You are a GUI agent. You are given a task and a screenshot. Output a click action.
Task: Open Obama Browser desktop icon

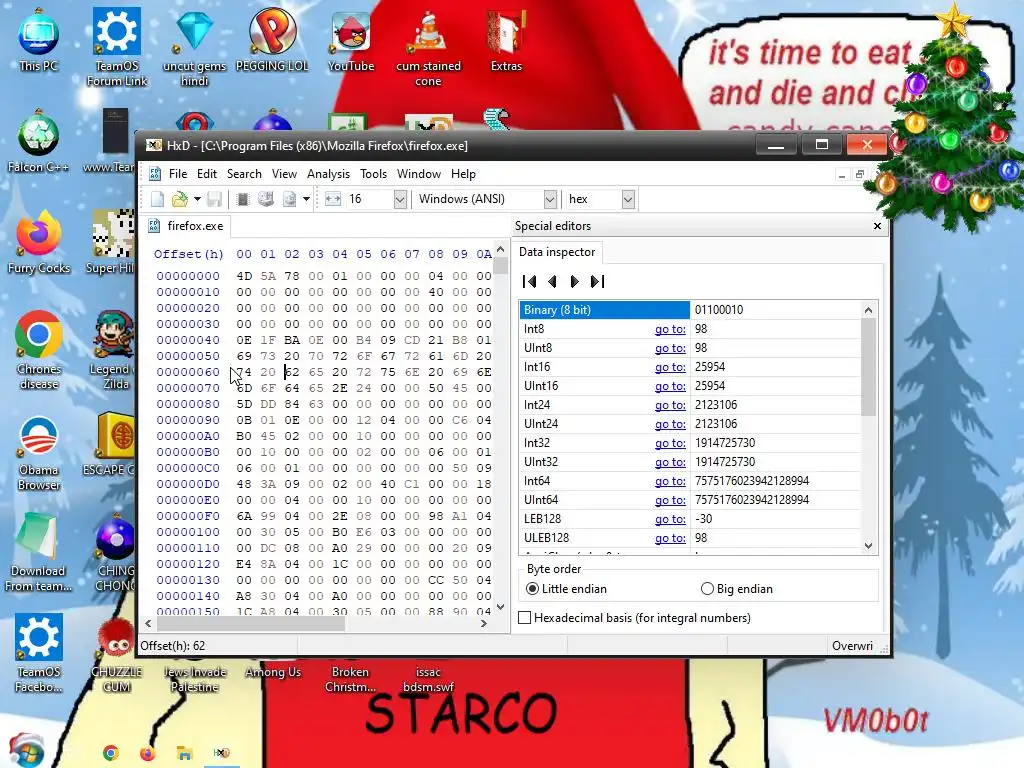pyautogui.click(x=39, y=453)
